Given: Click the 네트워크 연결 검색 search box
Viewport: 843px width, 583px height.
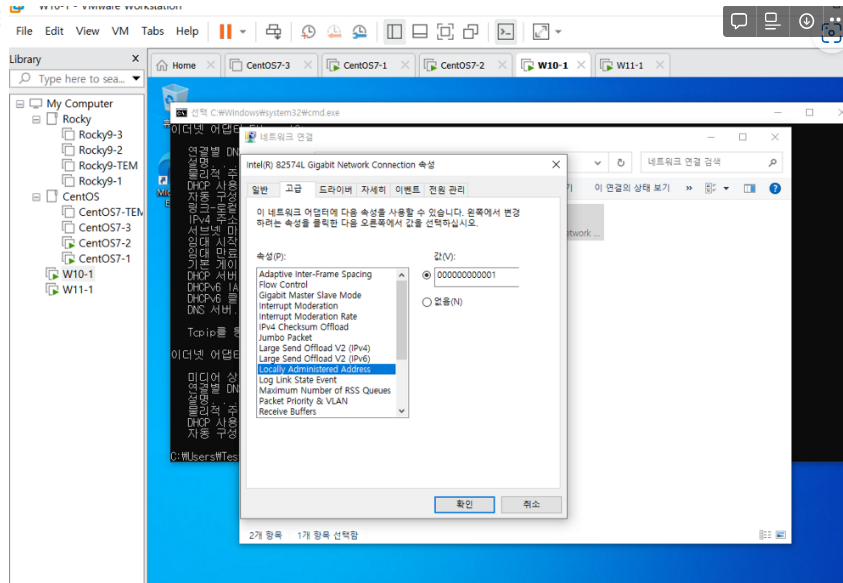Looking at the screenshot, I should pos(711,162).
